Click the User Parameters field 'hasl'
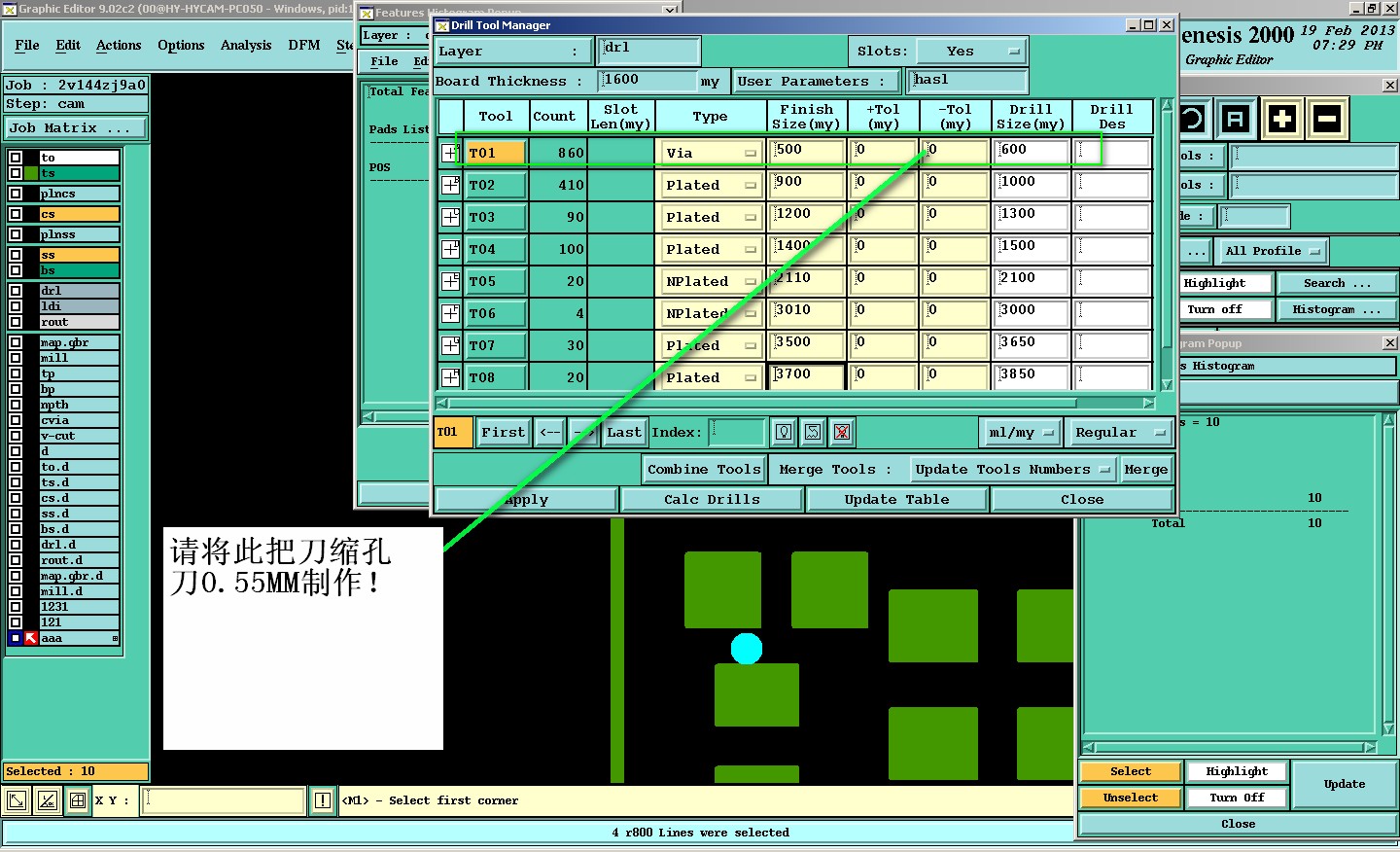Viewport: 1400px width, 852px height. [967, 81]
